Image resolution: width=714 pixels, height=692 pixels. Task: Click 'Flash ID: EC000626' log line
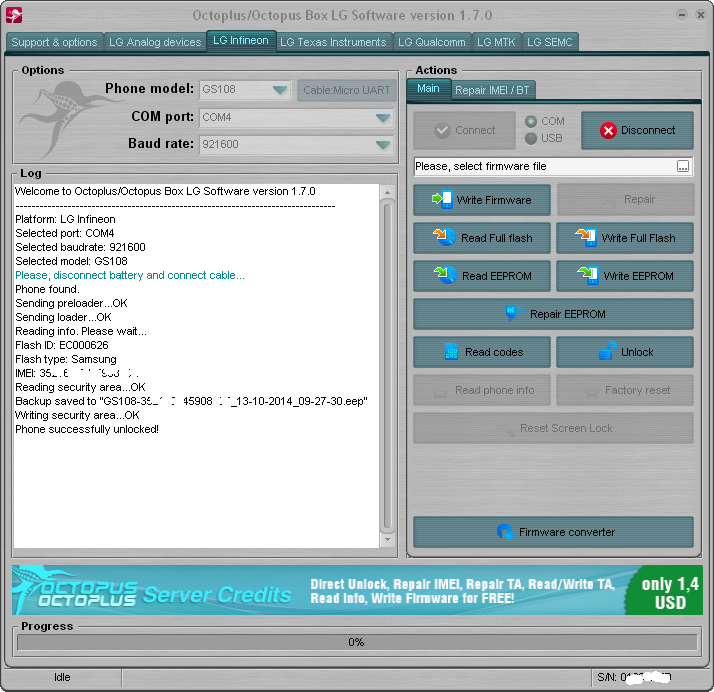click(x=62, y=345)
